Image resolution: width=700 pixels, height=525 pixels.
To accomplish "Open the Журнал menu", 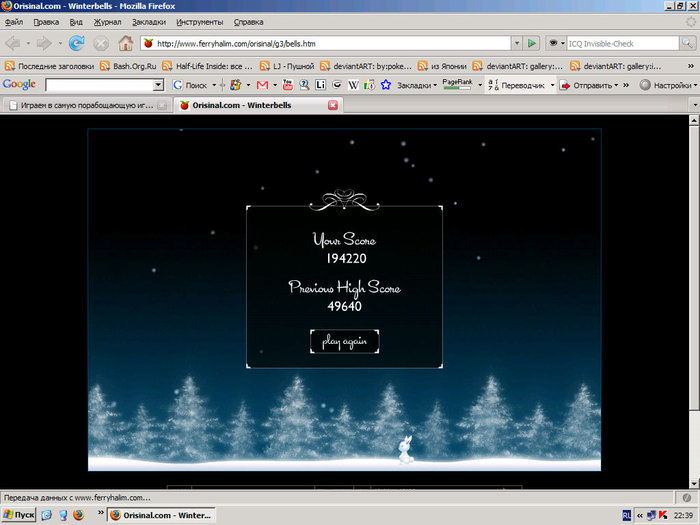I will point(107,22).
